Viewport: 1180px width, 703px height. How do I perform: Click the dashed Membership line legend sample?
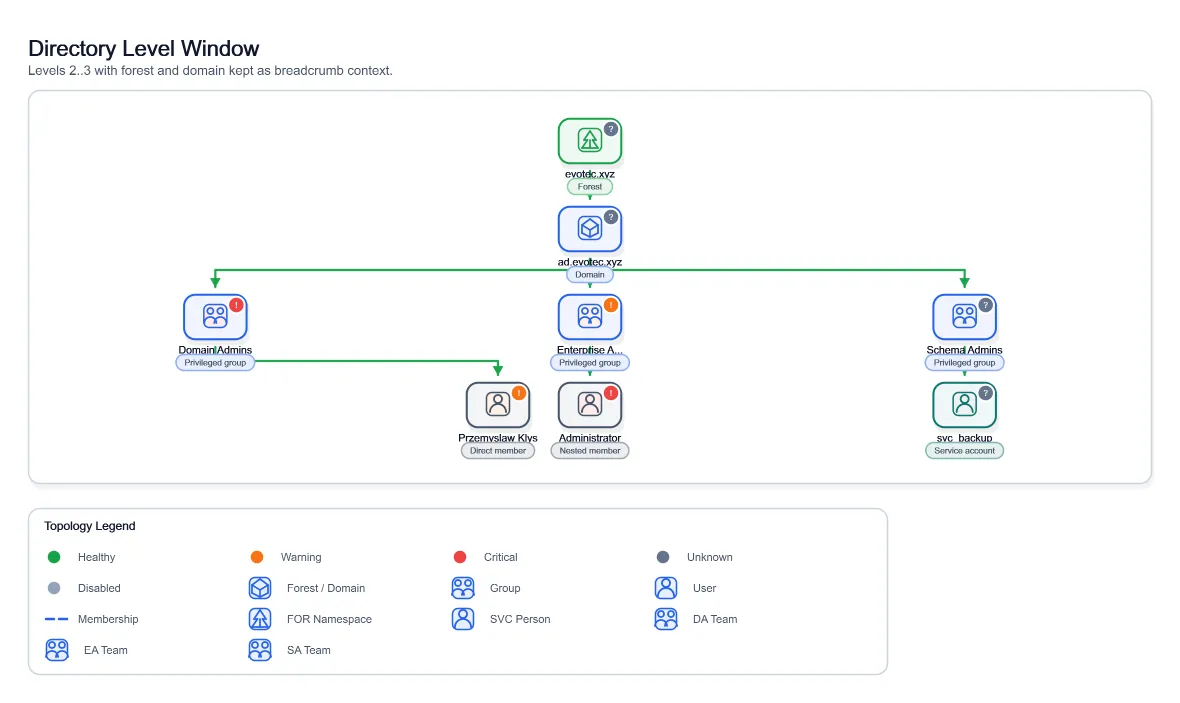[x=56, y=619]
